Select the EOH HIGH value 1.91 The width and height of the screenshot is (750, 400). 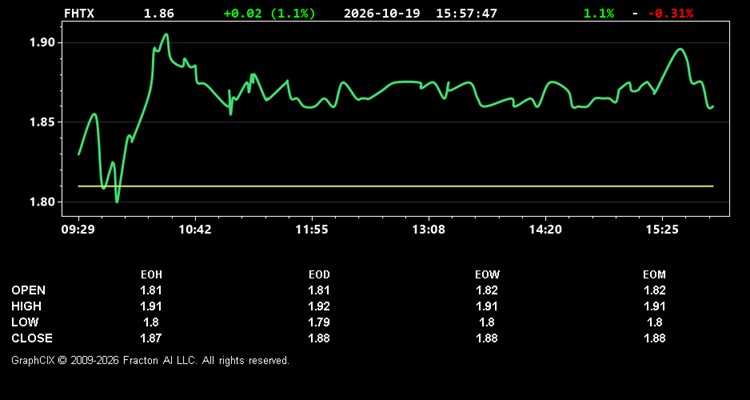coord(151,306)
